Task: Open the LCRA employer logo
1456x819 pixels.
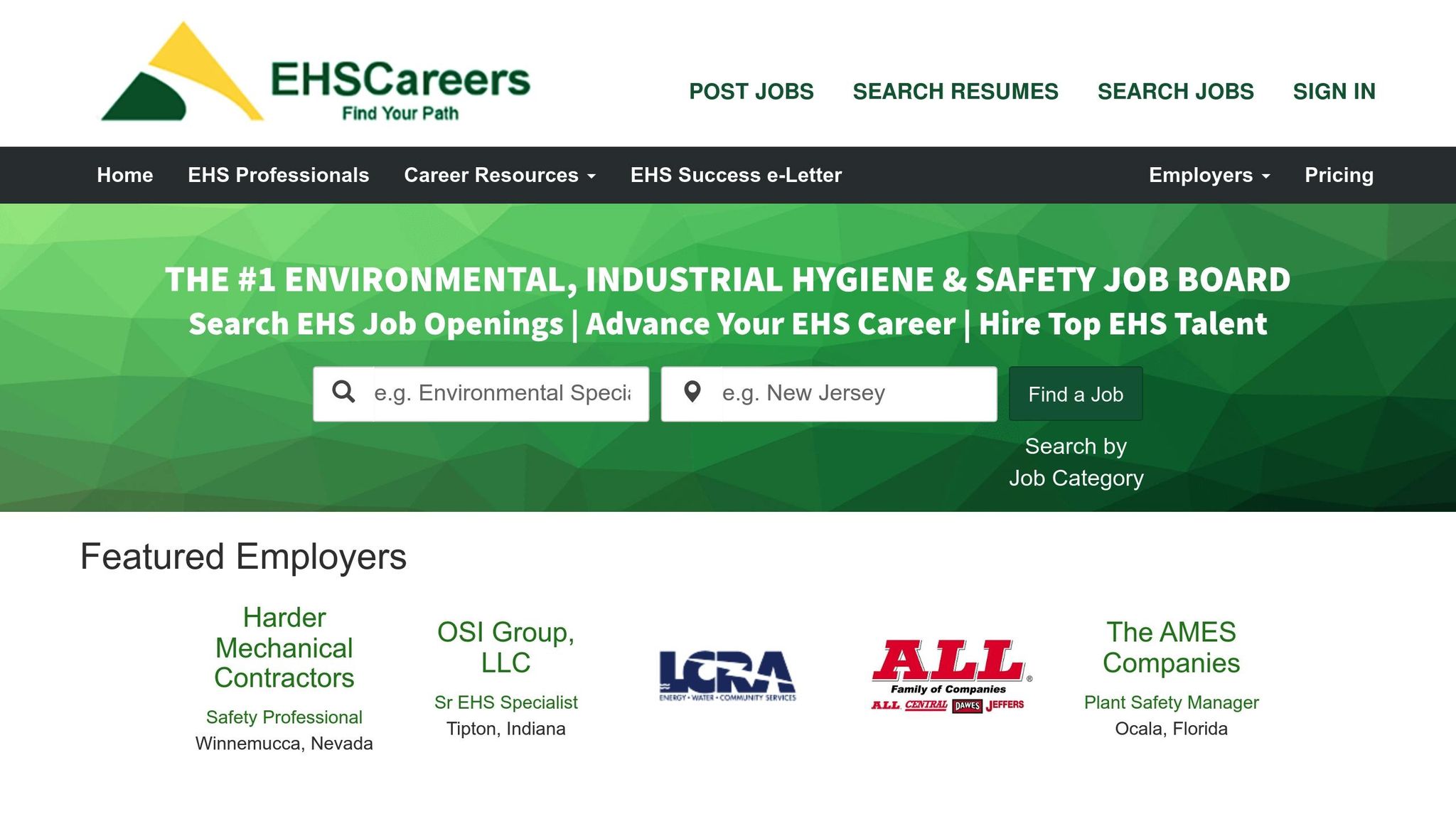Action: pos(727,676)
